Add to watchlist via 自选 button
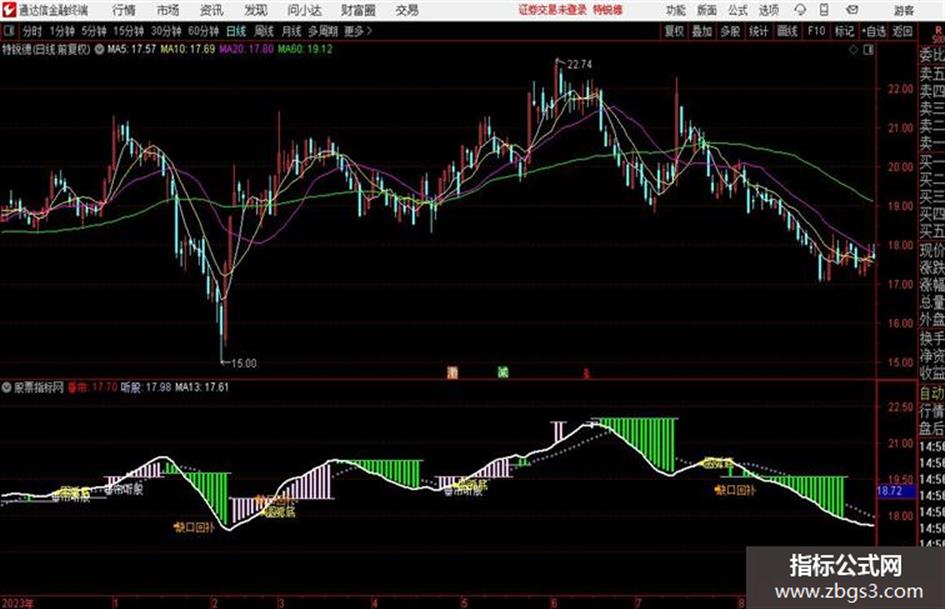Screen dimensions: 945x609 [x=873, y=31]
